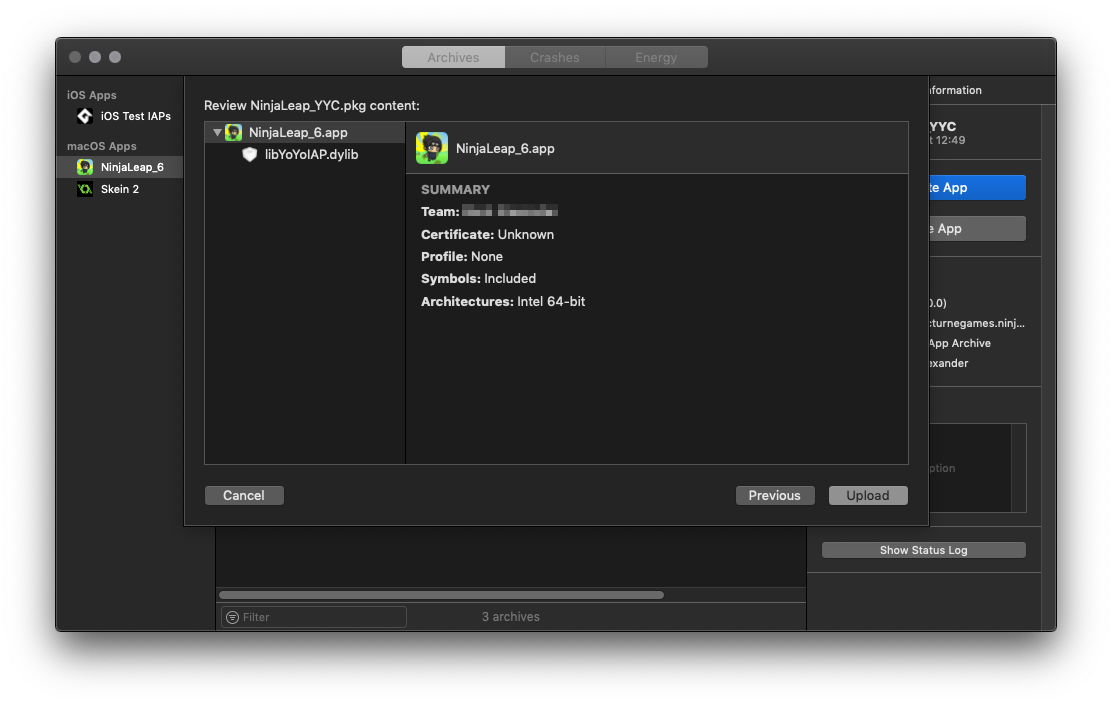The image size is (1112, 705).
Task: Click the horizontal scrollbar above Filter field
Action: coord(441,595)
